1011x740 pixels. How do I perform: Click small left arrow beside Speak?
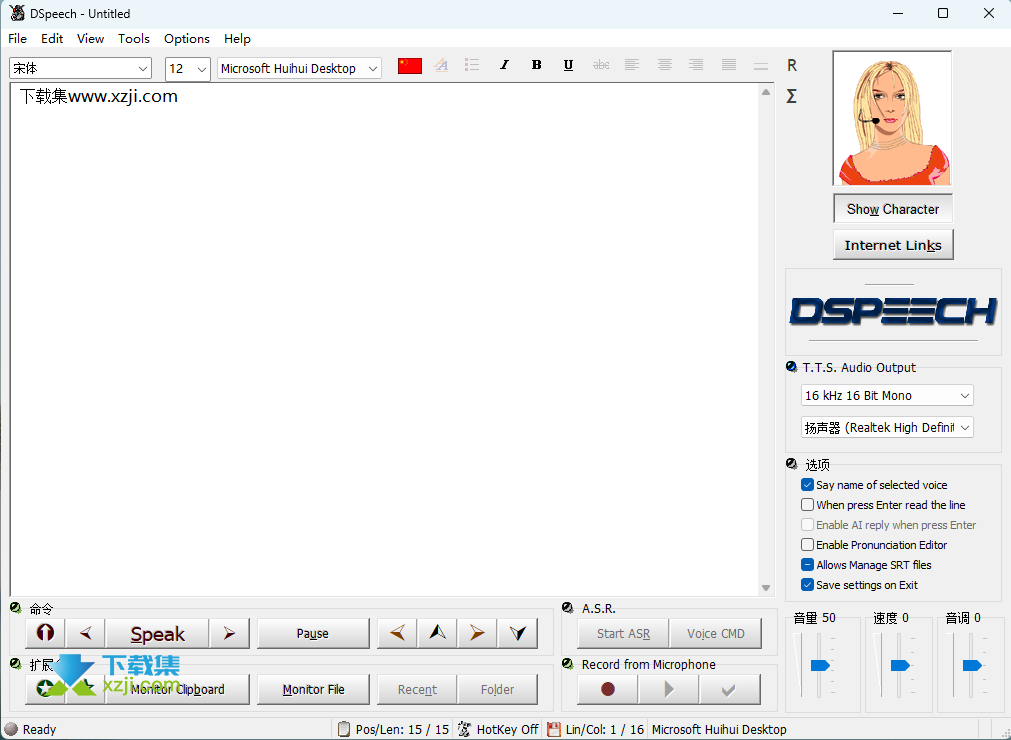click(85, 634)
